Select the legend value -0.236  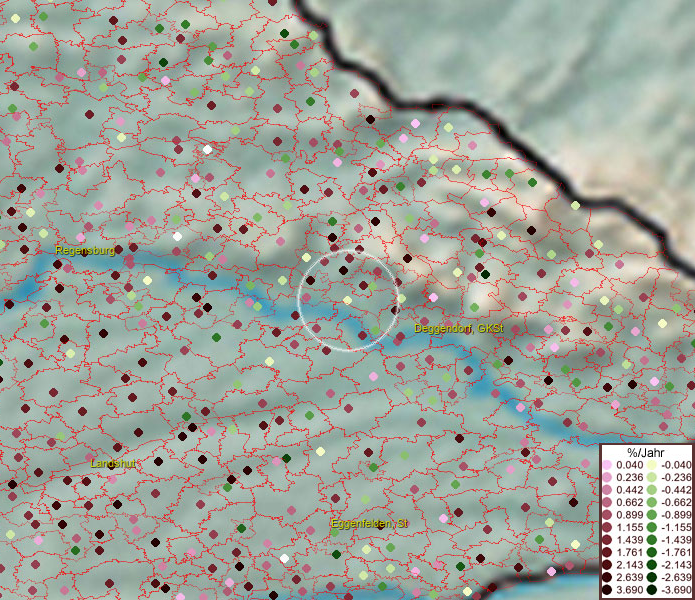click(x=676, y=477)
